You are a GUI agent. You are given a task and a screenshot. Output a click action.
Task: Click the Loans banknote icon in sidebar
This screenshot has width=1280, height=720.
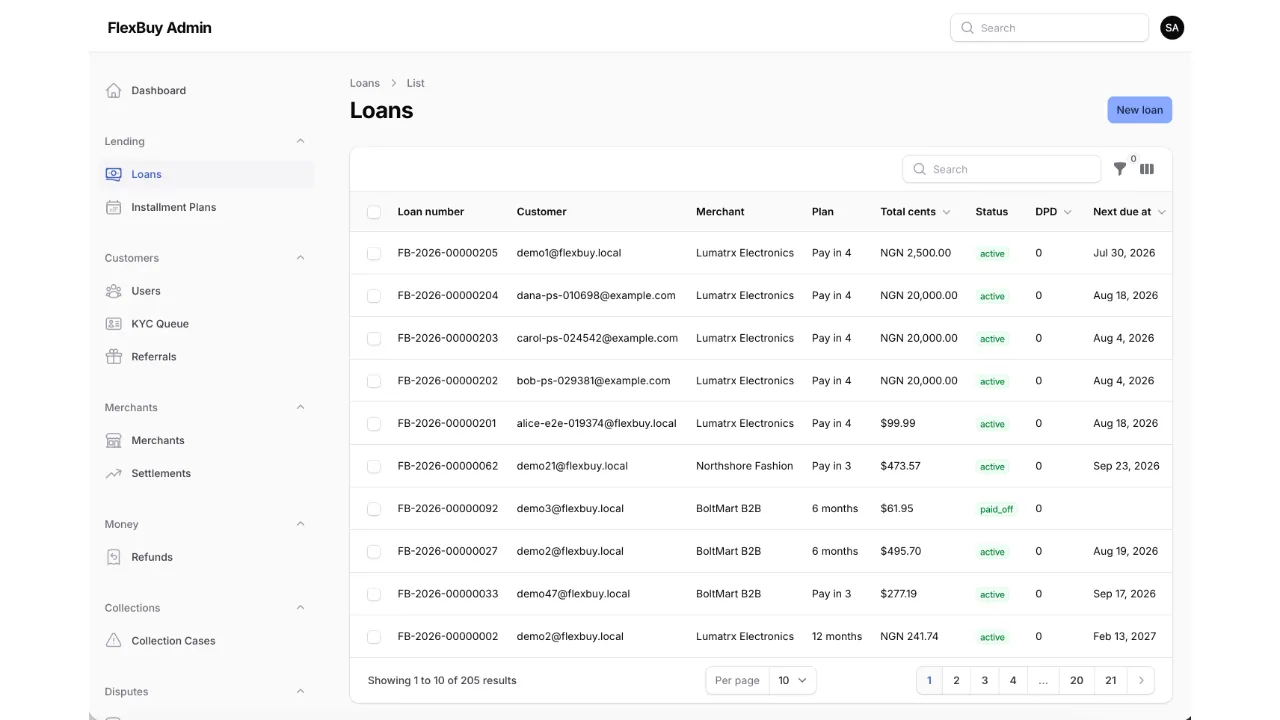(114, 174)
